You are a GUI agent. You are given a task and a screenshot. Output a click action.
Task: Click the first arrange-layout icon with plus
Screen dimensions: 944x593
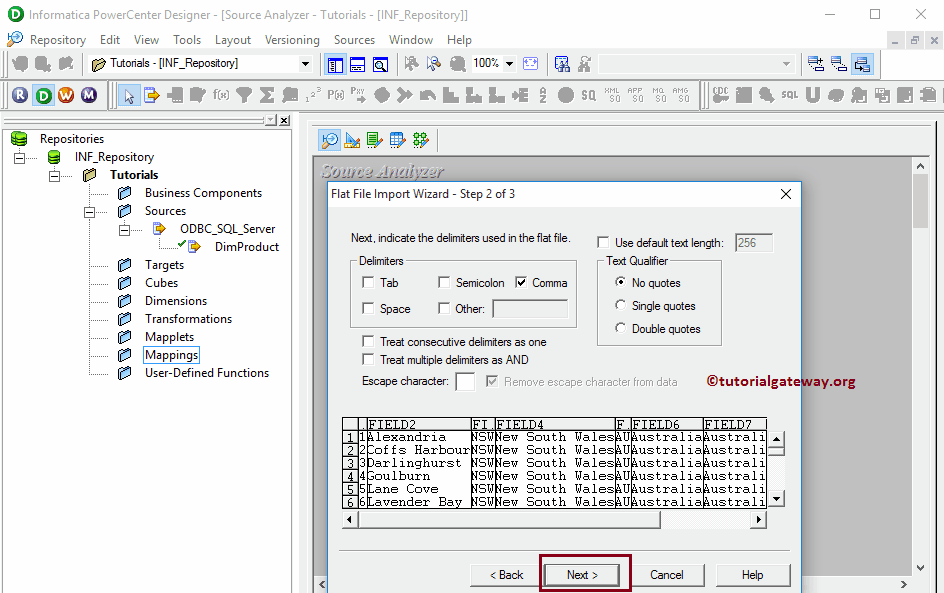(816, 64)
